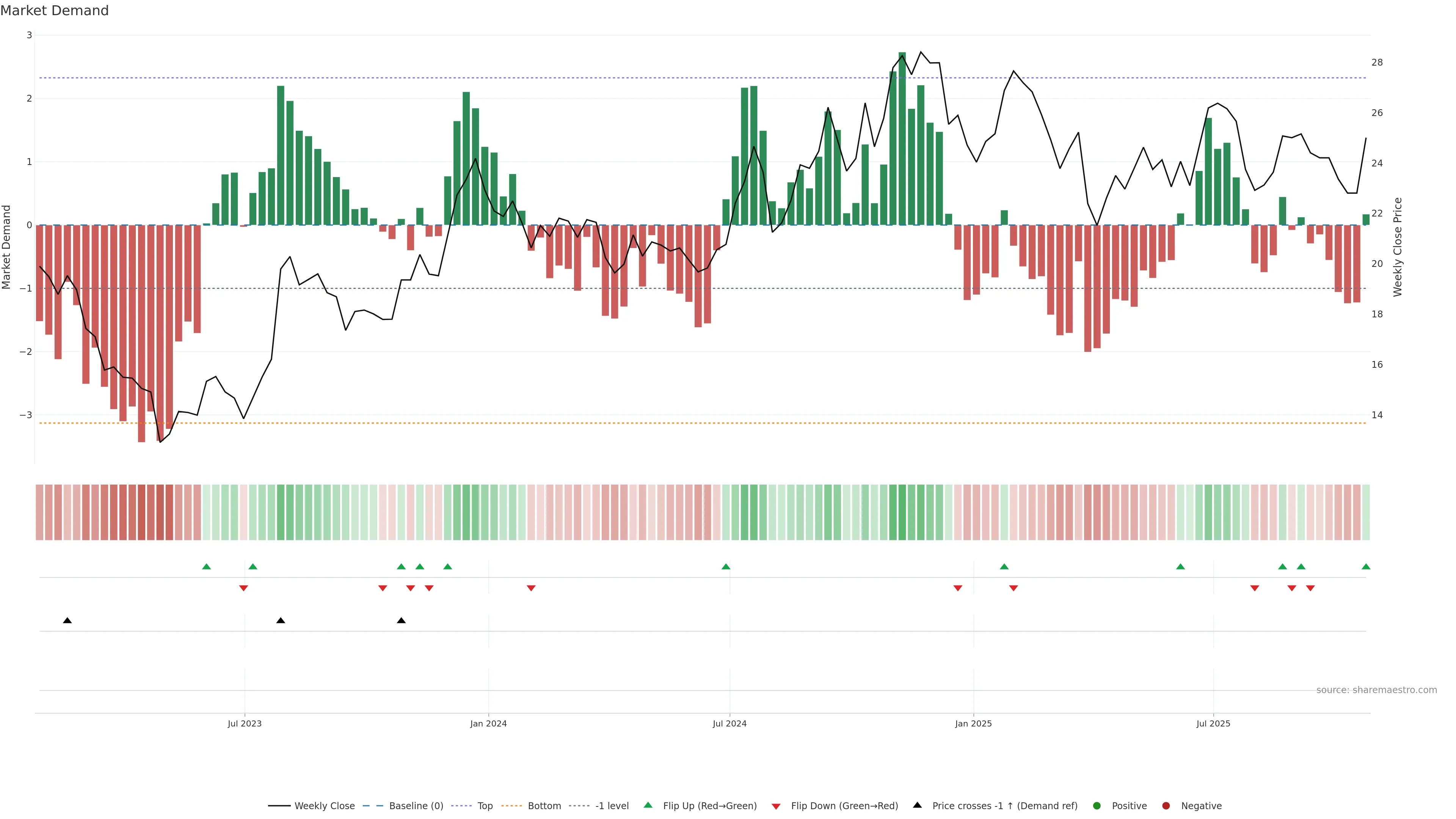Click the first green flip-up triangle marker
Screen dimensions: 1456x819
point(206,567)
